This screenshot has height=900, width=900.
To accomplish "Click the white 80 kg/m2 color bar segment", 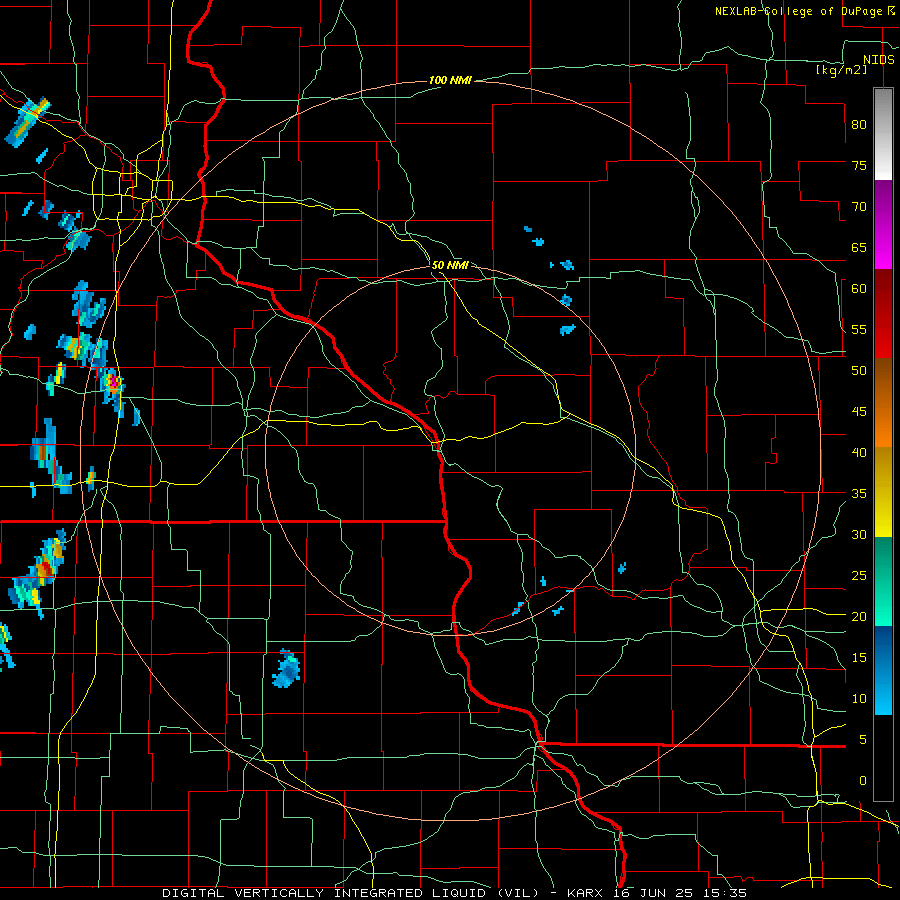I will coord(883,134).
